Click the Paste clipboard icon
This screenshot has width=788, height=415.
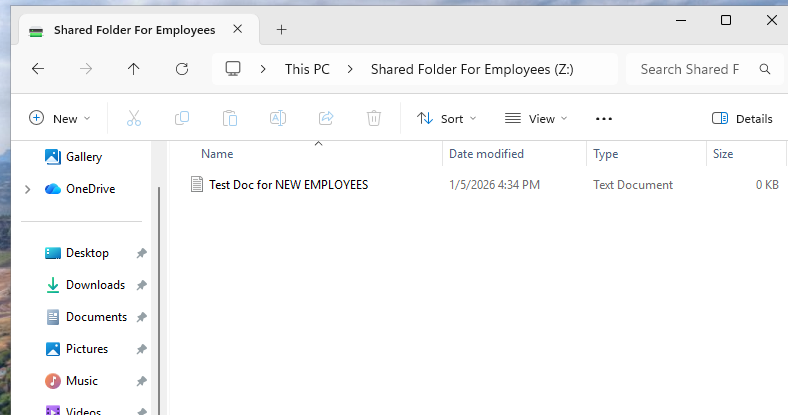tap(230, 118)
